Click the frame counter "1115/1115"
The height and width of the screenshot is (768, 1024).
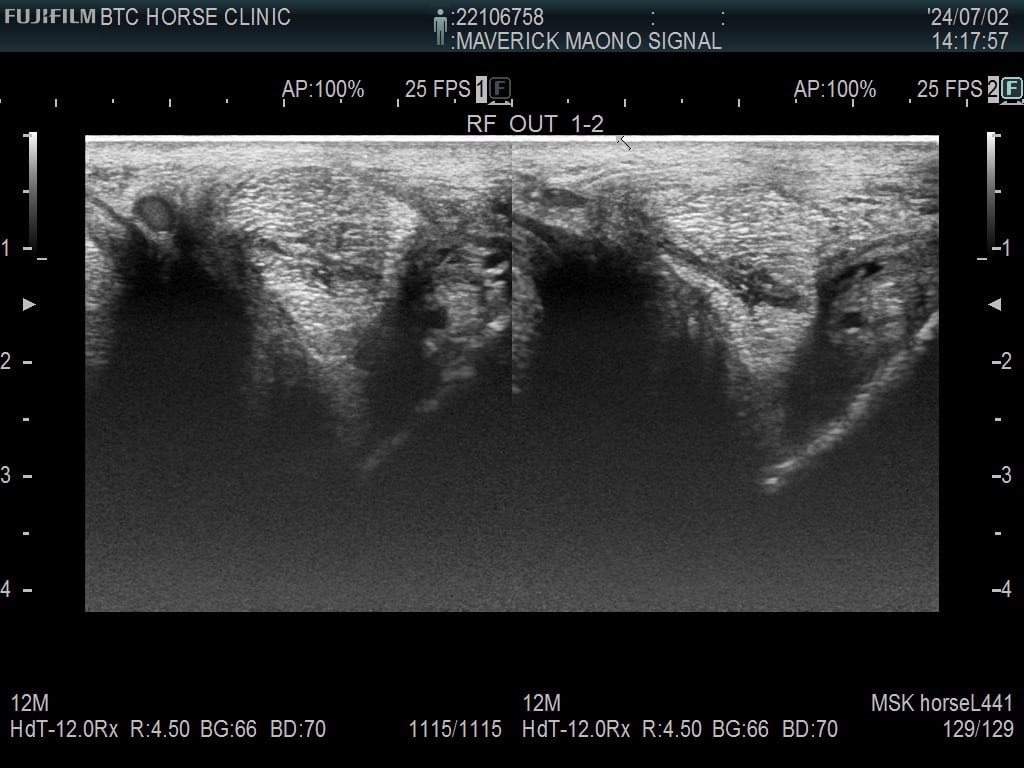tap(455, 729)
